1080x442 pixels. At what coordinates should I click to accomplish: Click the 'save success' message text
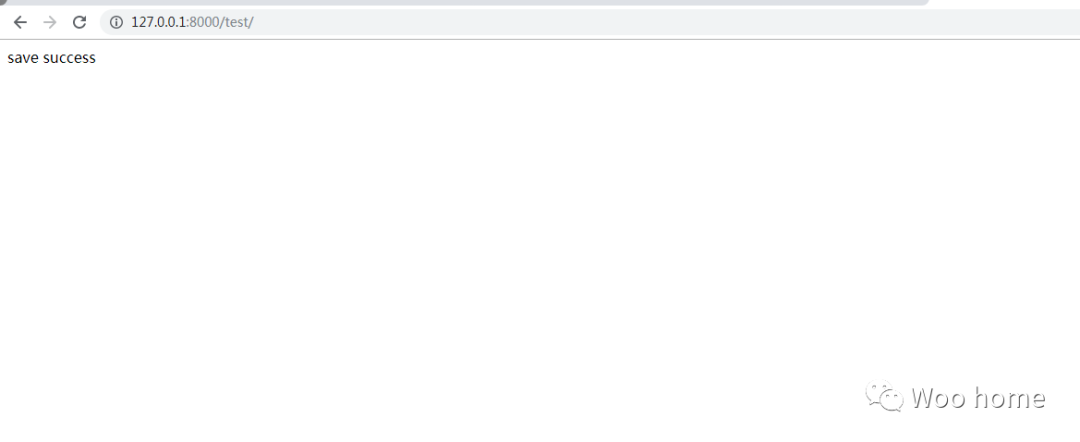point(52,58)
